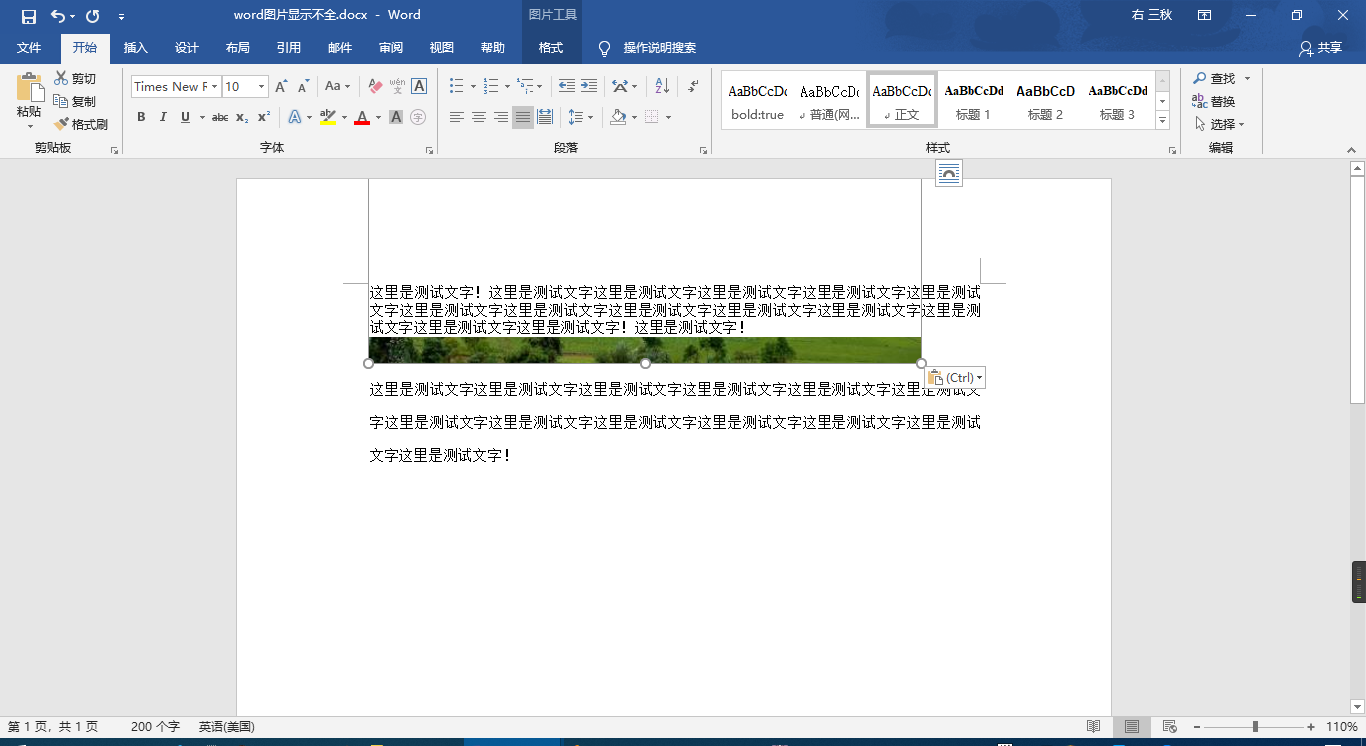This screenshot has height=746, width=1366.
Task: Open the 文件 (File) tab
Action: coord(29,48)
